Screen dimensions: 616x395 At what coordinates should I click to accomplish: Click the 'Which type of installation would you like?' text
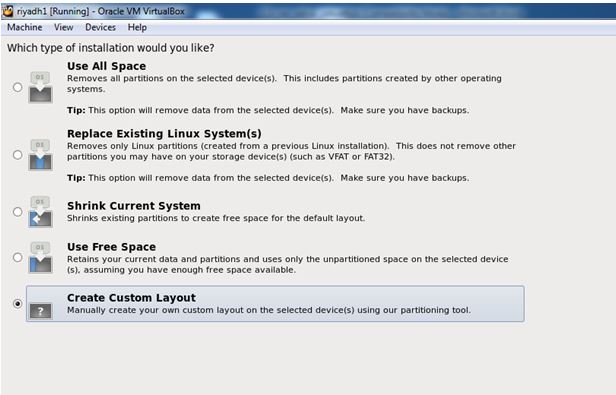[x=111, y=48]
